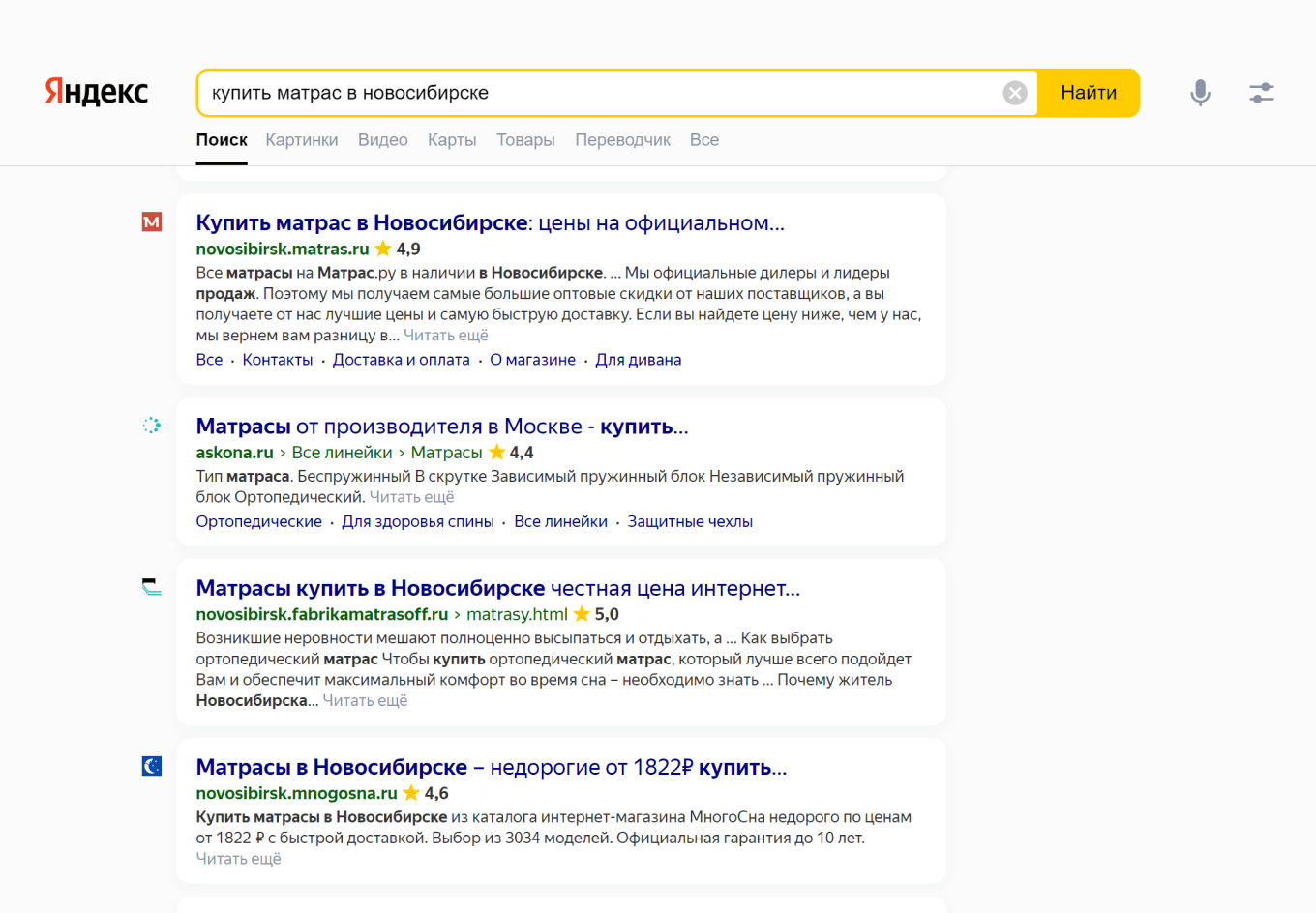Click inside the search input field
The height and width of the screenshot is (913, 1316).
point(581,92)
